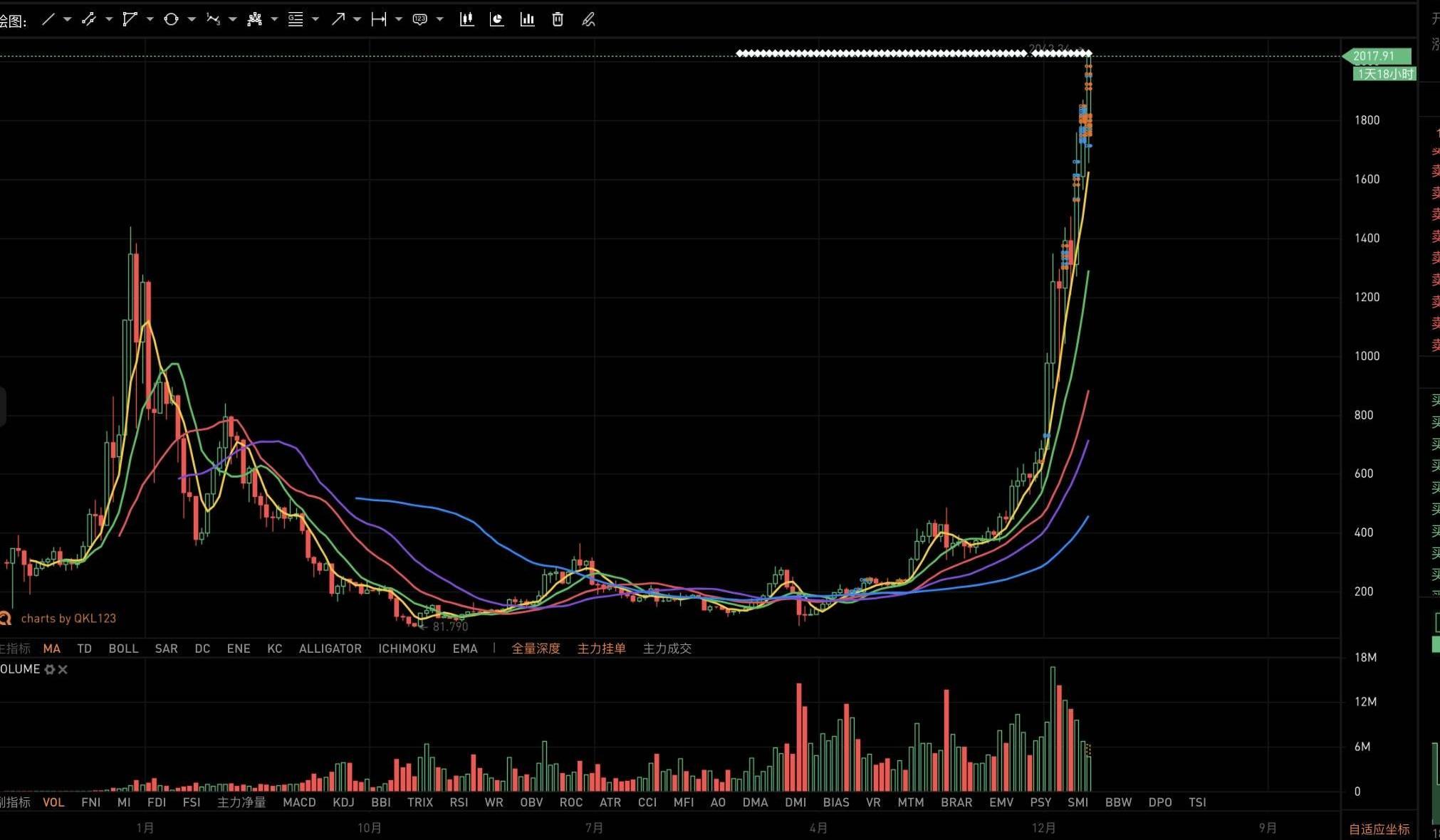Click the pie chart icon in toolbar
The image size is (1440, 840).
coord(497,20)
